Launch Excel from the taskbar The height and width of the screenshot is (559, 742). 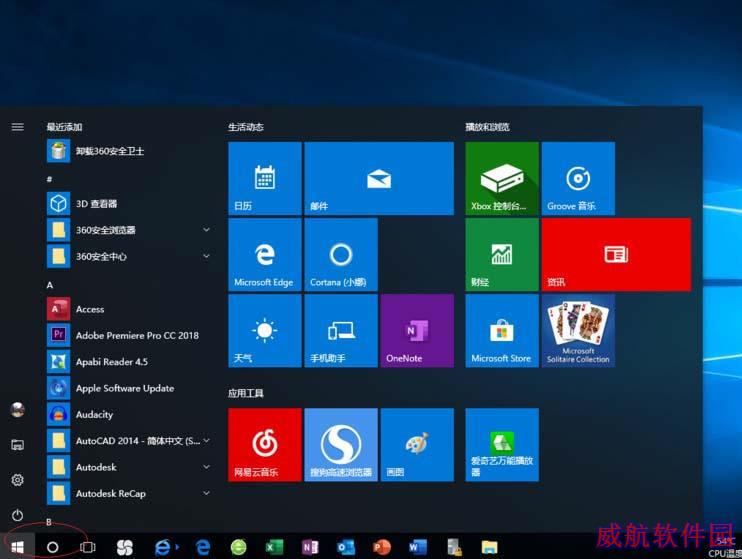point(274,547)
